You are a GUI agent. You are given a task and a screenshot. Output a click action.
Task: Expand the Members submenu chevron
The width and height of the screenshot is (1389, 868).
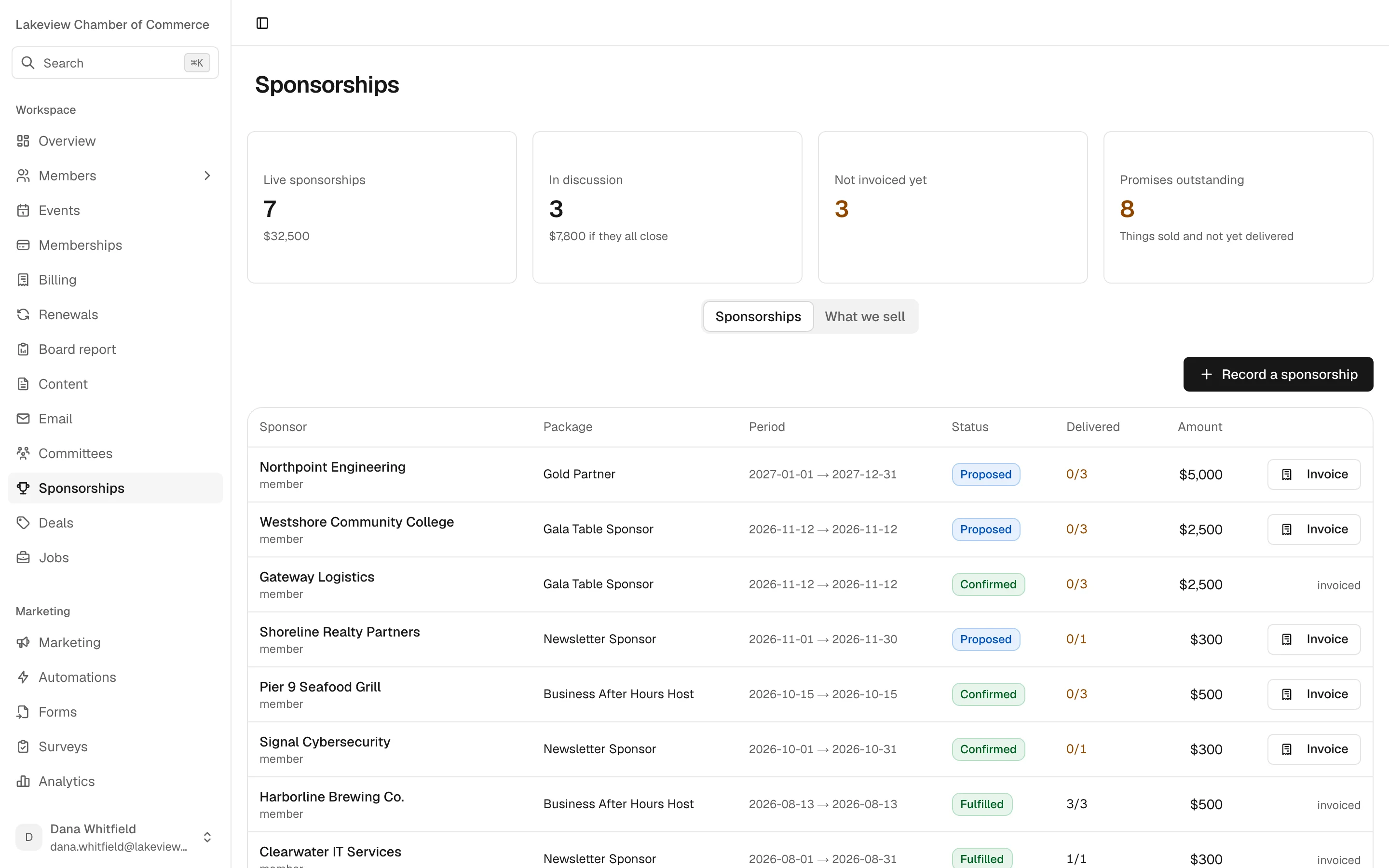point(207,176)
